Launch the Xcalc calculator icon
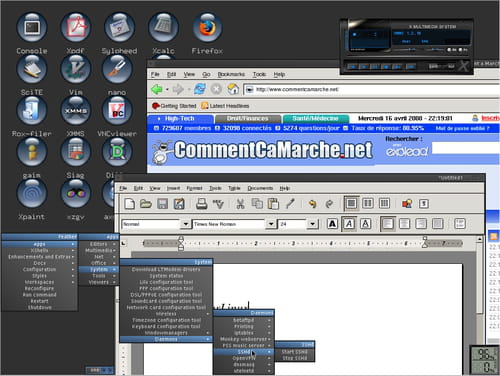 pyautogui.click(x=163, y=27)
